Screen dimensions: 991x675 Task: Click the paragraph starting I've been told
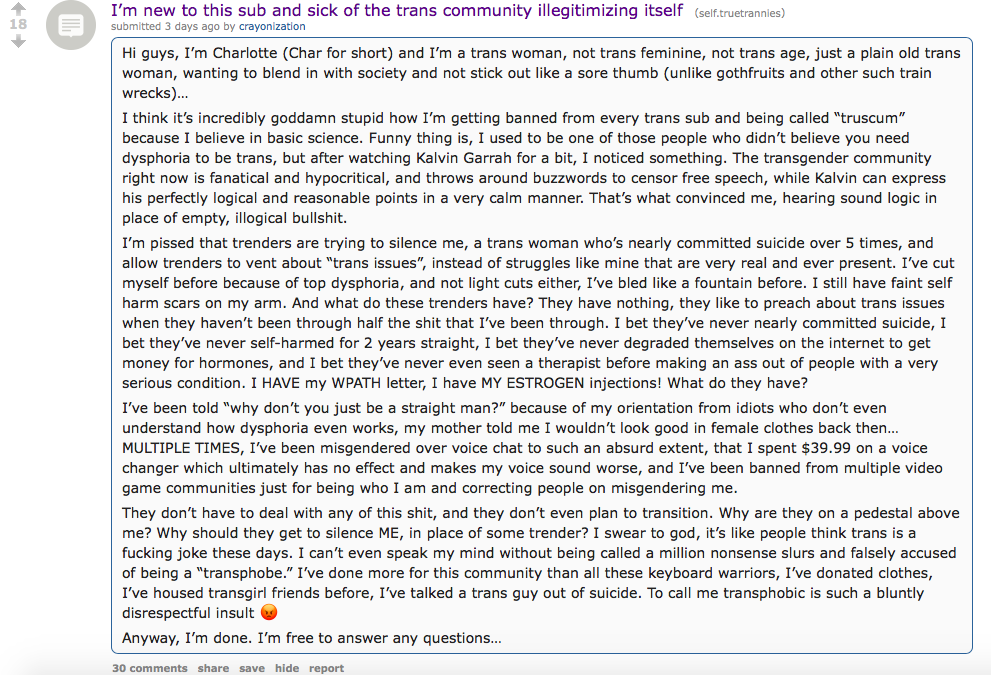532,447
